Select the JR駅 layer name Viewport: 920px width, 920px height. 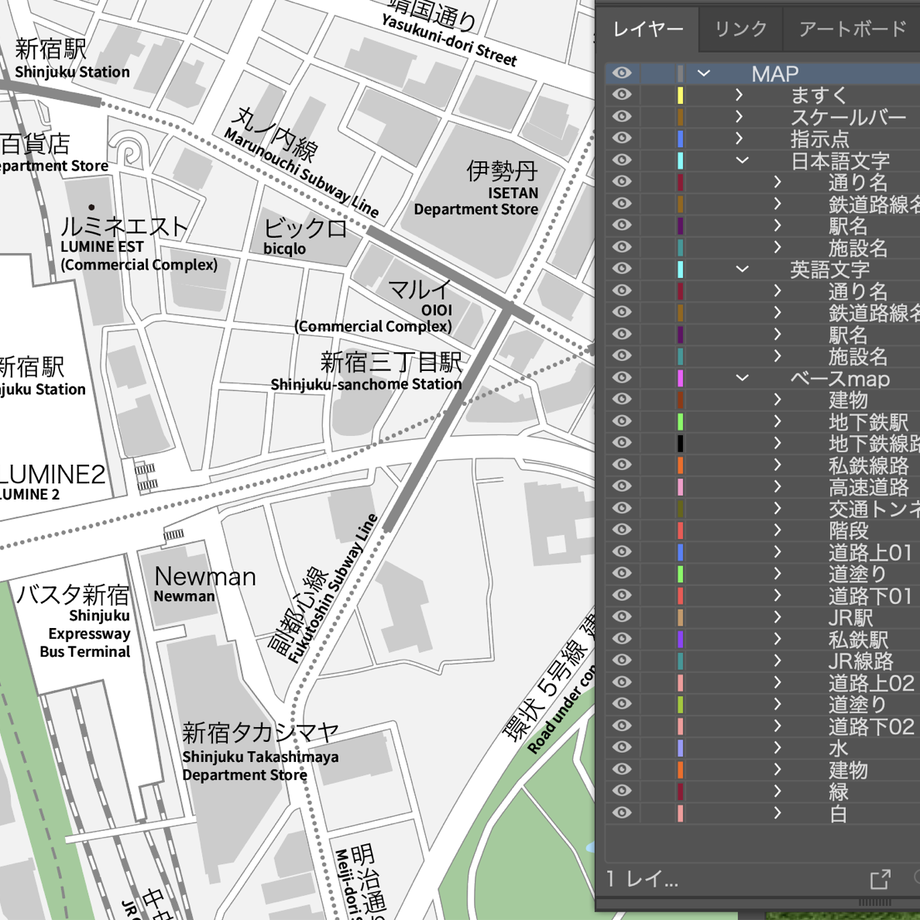850,617
